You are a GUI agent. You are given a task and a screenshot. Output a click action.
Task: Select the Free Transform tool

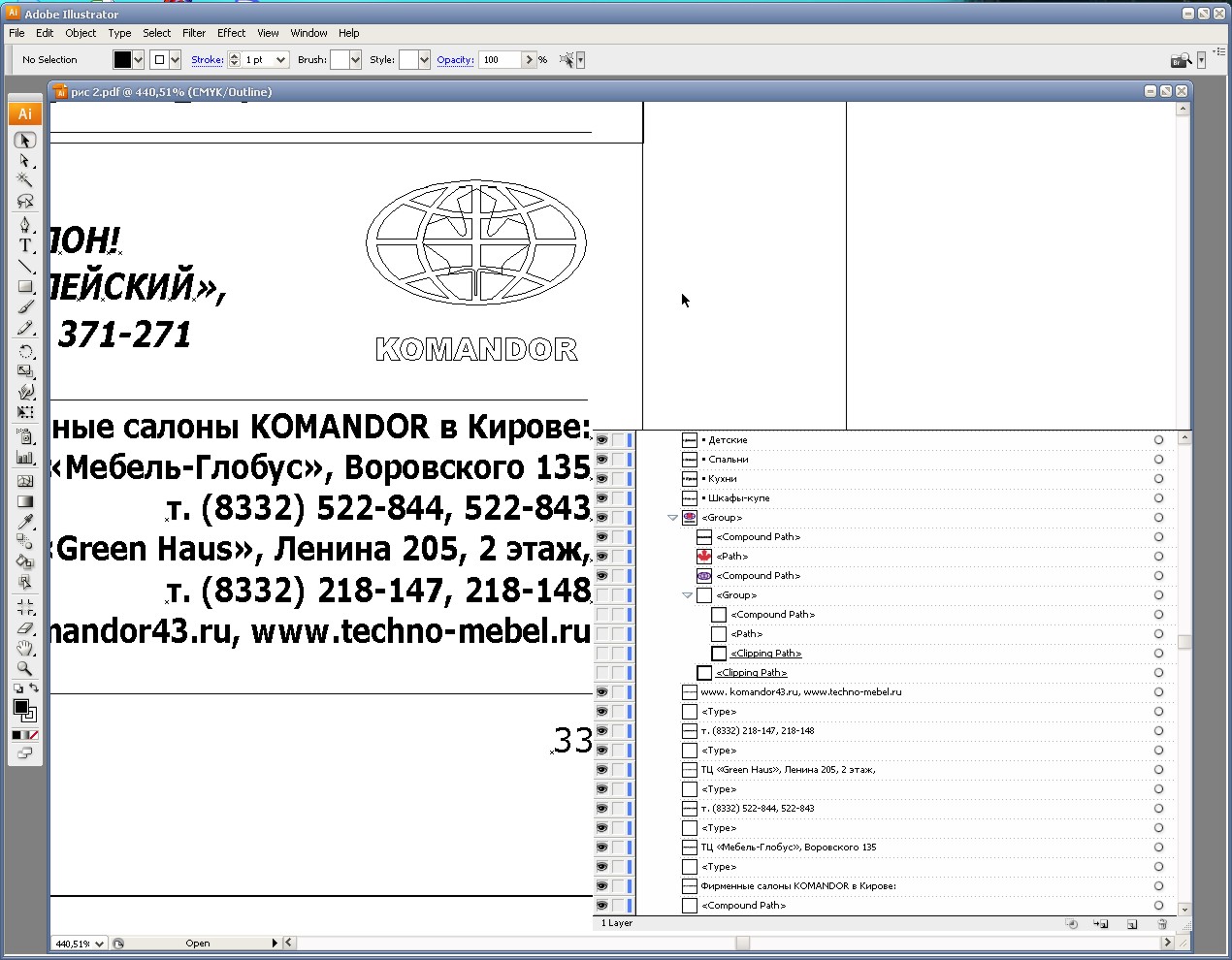[x=25, y=412]
